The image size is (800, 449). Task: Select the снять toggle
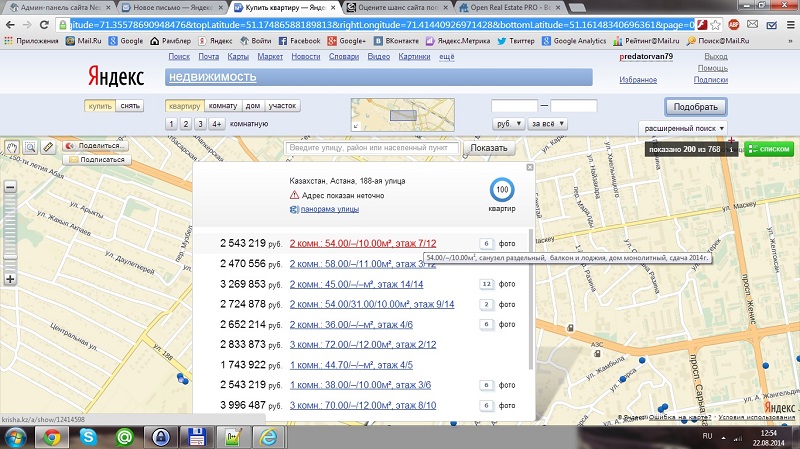(130, 106)
